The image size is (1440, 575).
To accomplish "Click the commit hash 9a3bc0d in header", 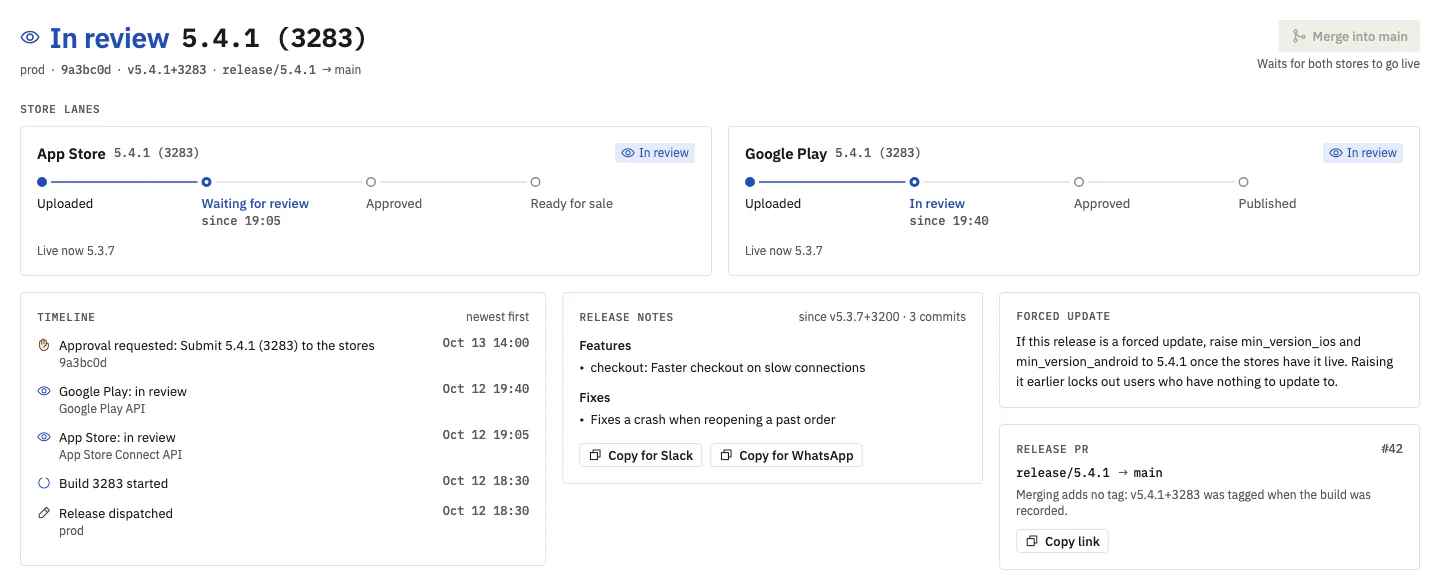I will [86, 70].
